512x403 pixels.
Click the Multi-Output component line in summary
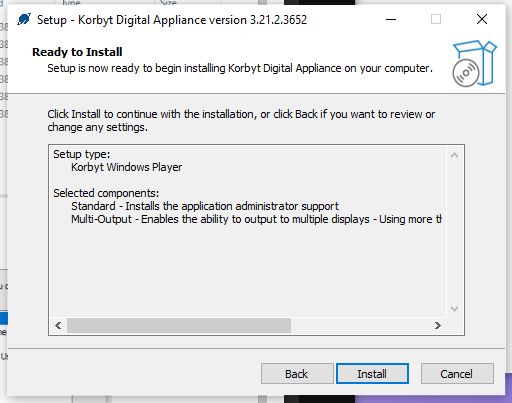coord(256,219)
